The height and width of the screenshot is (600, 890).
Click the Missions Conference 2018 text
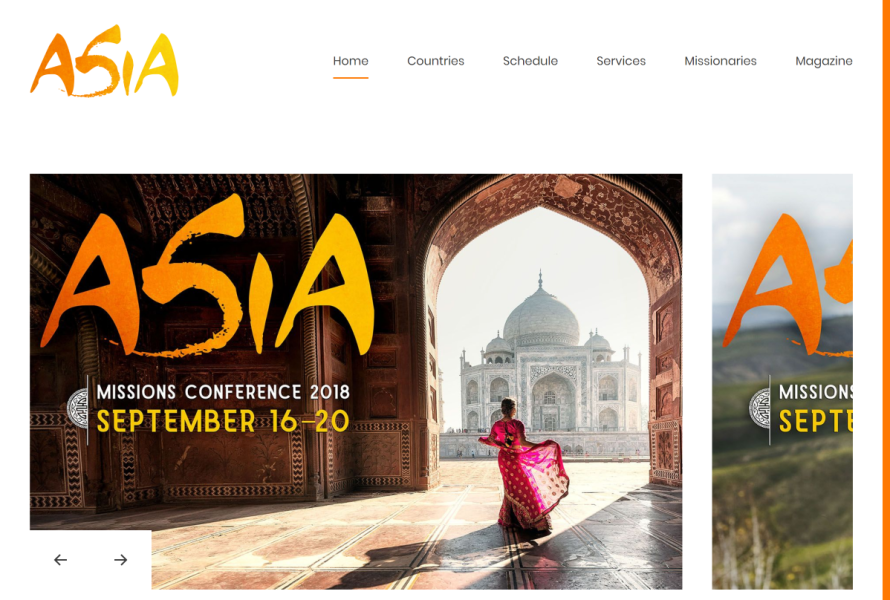pyautogui.click(x=223, y=392)
